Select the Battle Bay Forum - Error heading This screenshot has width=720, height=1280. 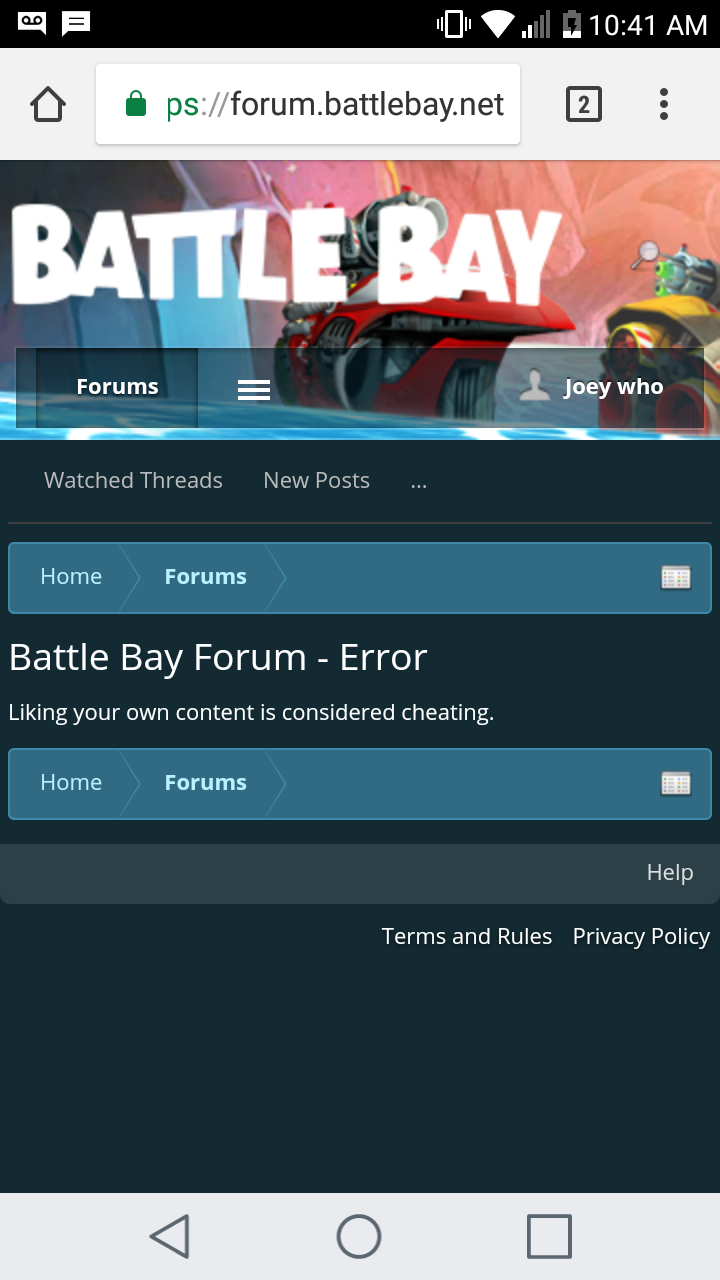[218, 657]
